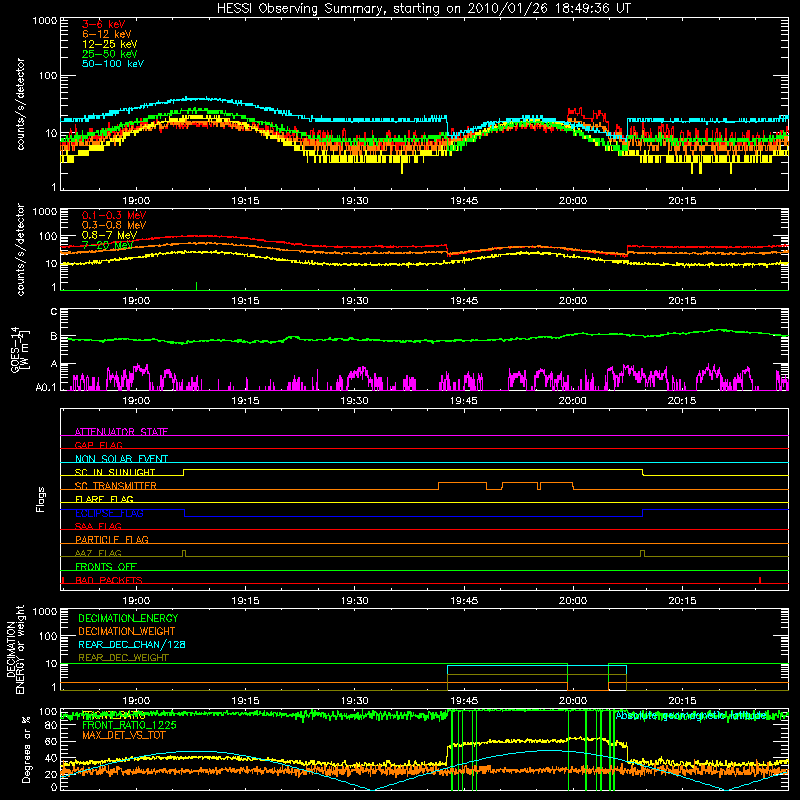
Task: Click the DECIMATION_WEIGHT legend label
Action: (127, 632)
